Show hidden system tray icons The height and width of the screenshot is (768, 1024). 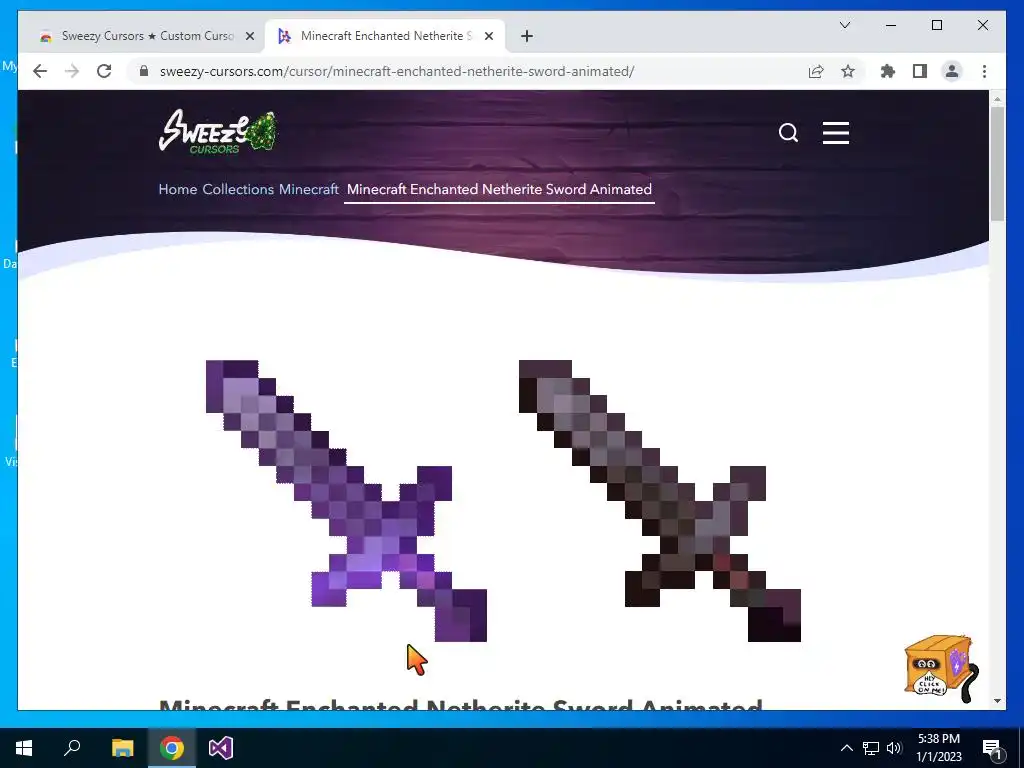point(846,748)
